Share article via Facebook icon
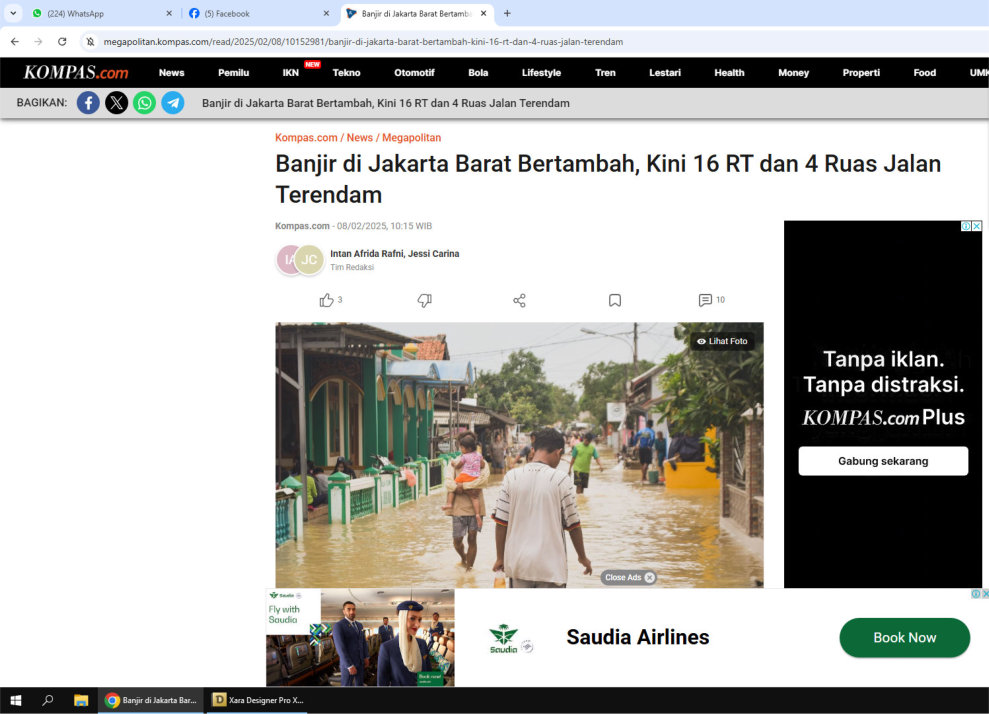 (x=88, y=103)
